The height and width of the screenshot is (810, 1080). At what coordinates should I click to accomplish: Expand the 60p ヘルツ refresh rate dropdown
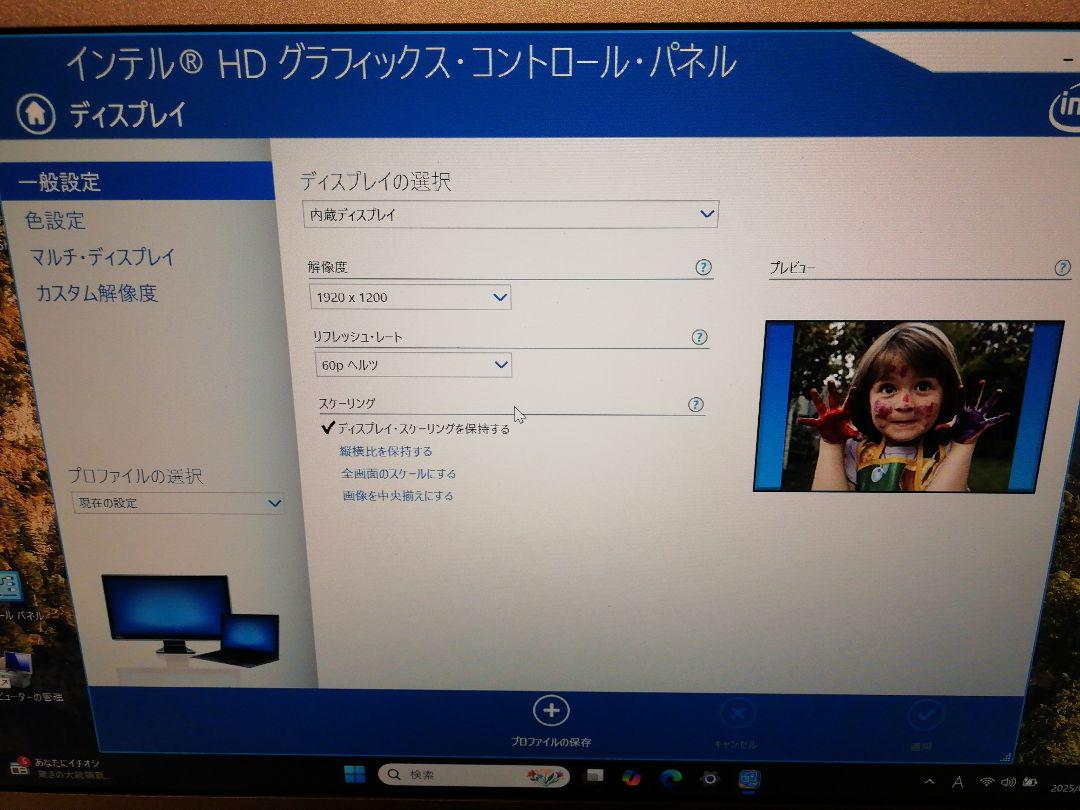coord(413,364)
